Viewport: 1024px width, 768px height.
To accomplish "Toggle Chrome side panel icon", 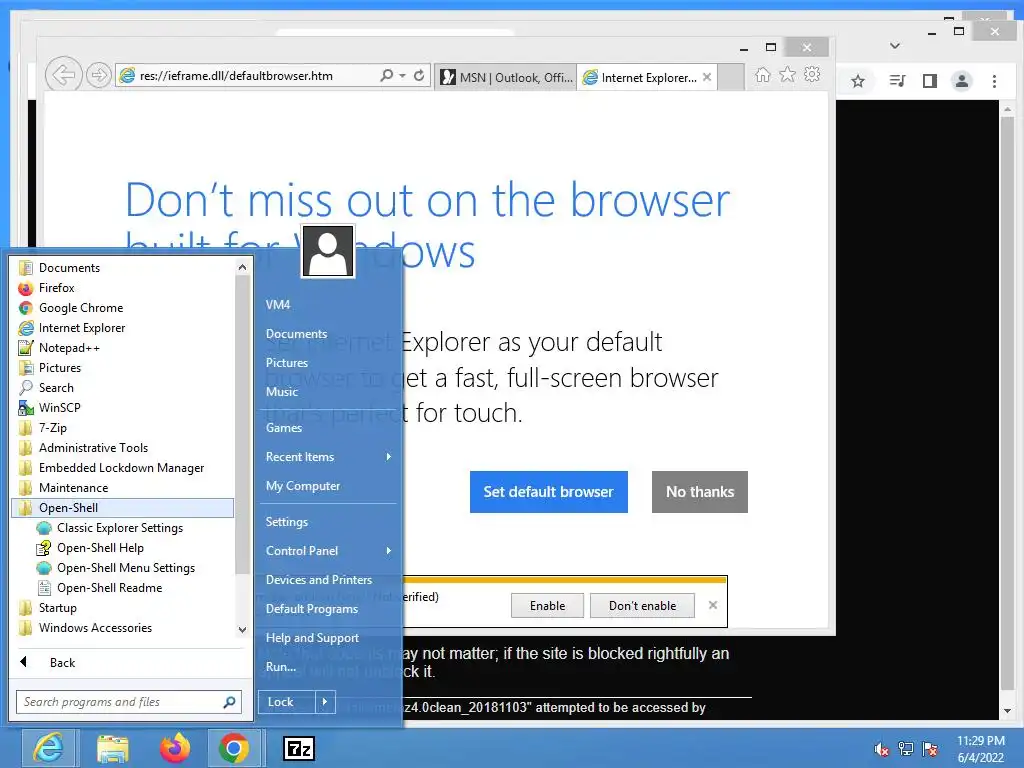I will [929, 81].
